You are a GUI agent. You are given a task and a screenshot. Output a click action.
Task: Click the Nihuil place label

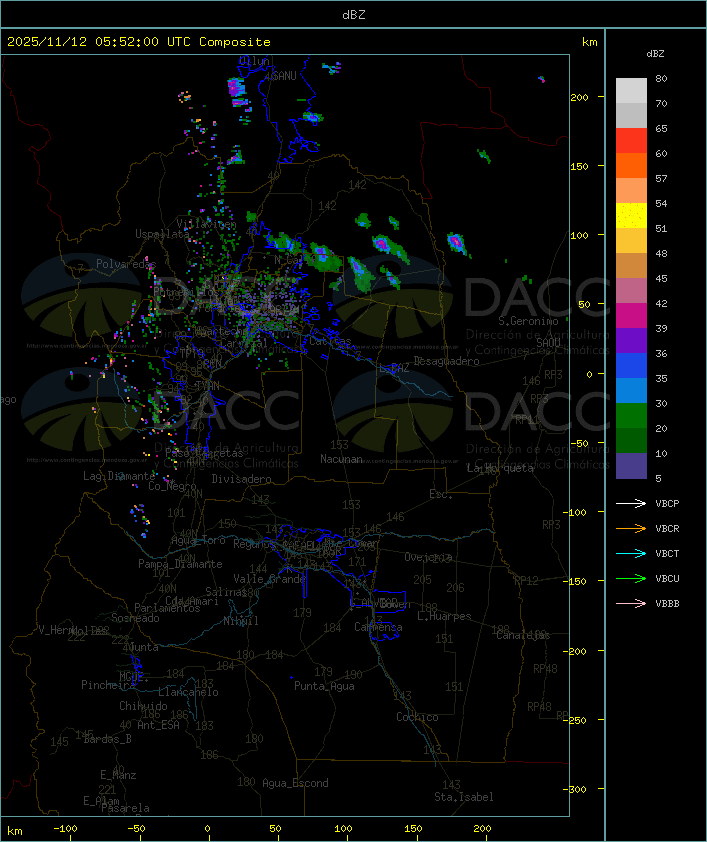241,621
